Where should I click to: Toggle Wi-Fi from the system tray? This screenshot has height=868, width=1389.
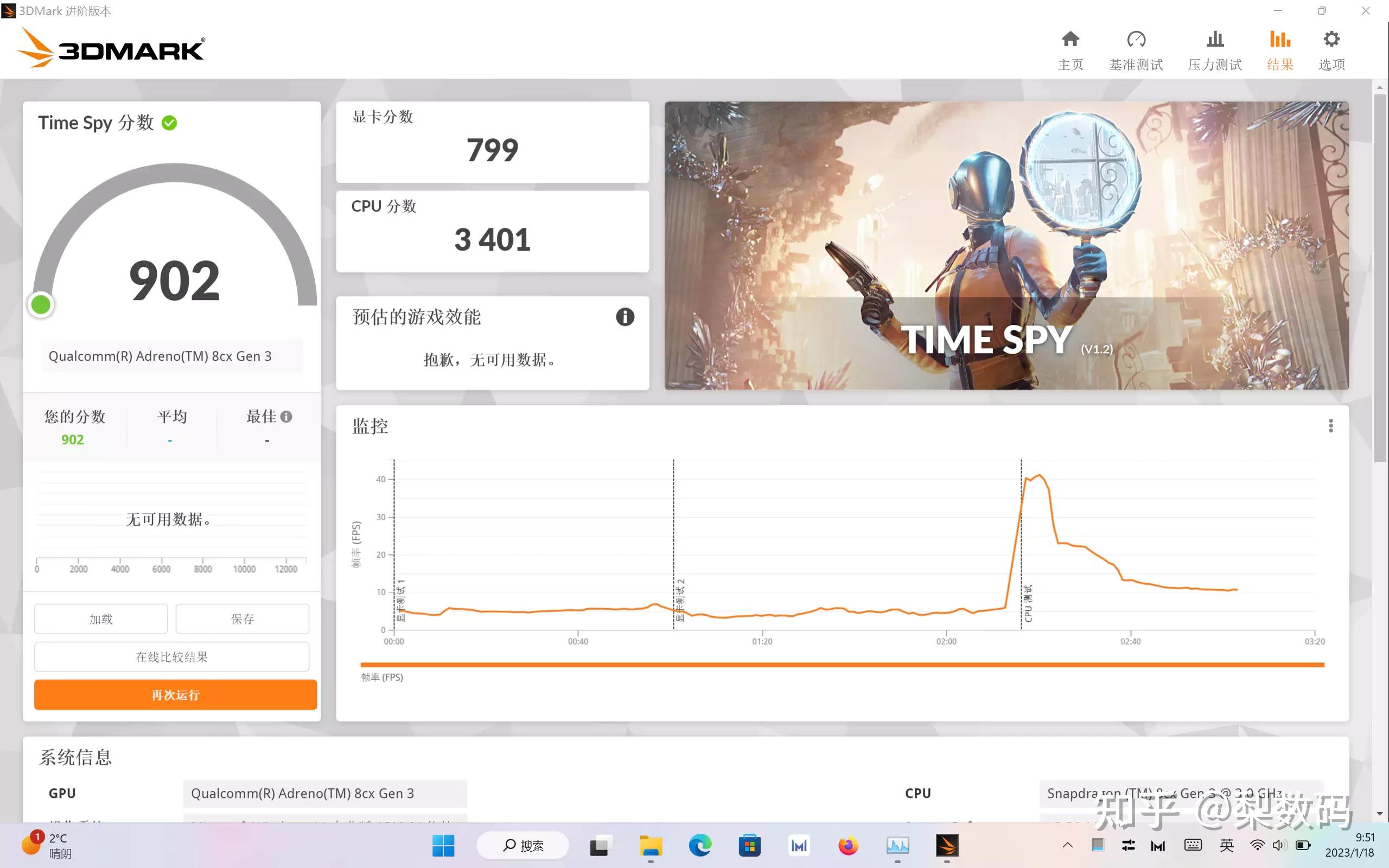click(x=1257, y=845)
